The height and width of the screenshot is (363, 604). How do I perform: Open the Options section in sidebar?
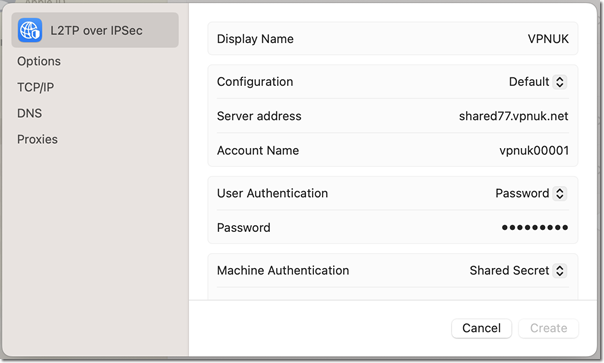click(39, 61)
